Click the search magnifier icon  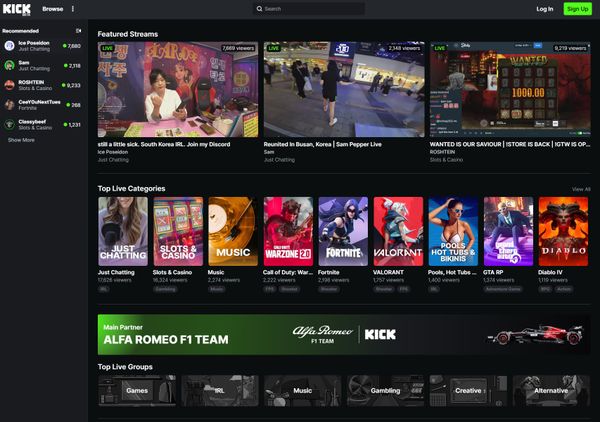[x=259, y=9]
